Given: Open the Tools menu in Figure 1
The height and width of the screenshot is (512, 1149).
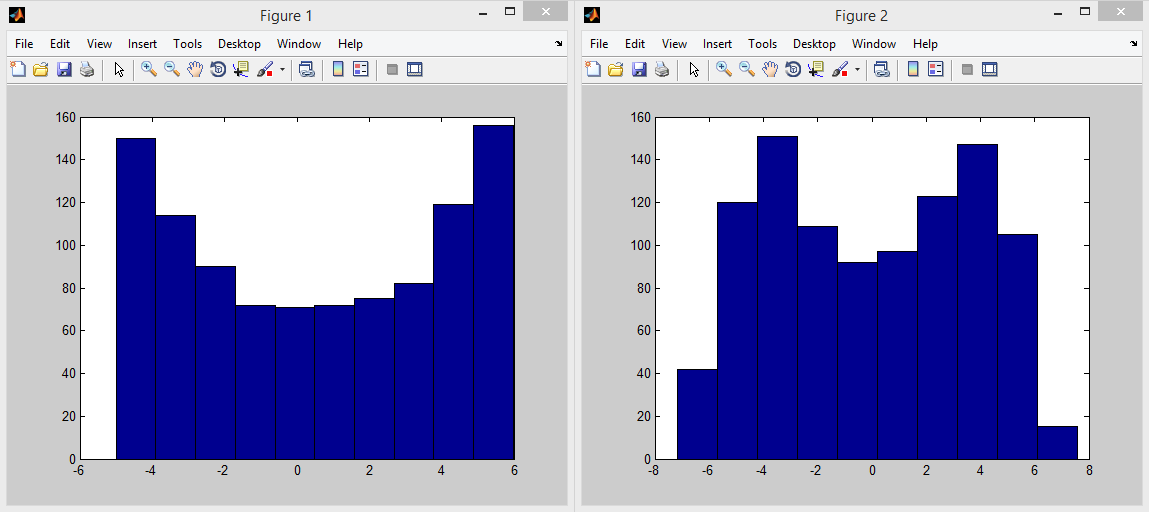Looking at the screenshot, I should 187,44.
